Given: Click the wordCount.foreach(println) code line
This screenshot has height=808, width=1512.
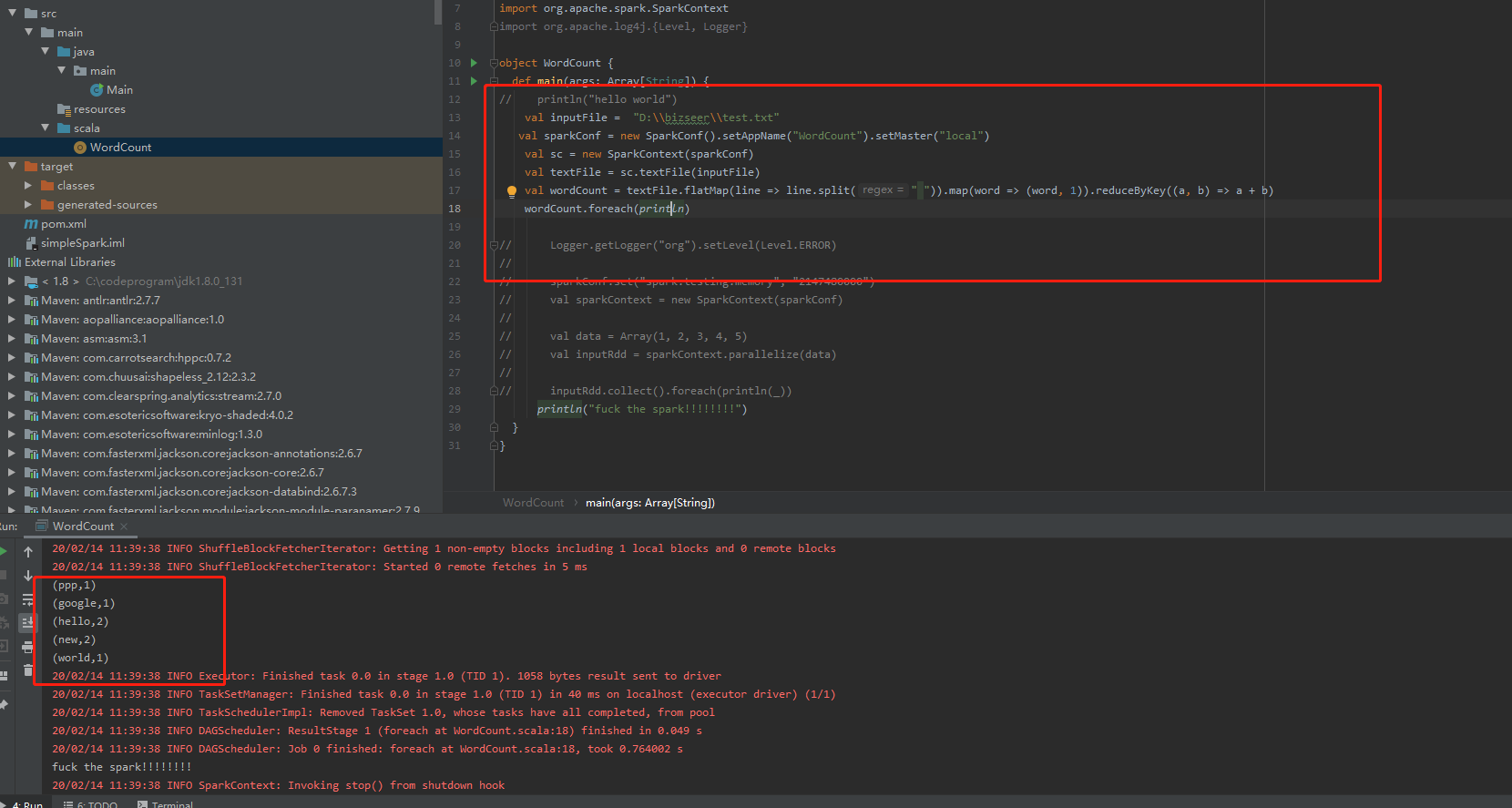Looking at the screenshot, I should coord(607,209).
